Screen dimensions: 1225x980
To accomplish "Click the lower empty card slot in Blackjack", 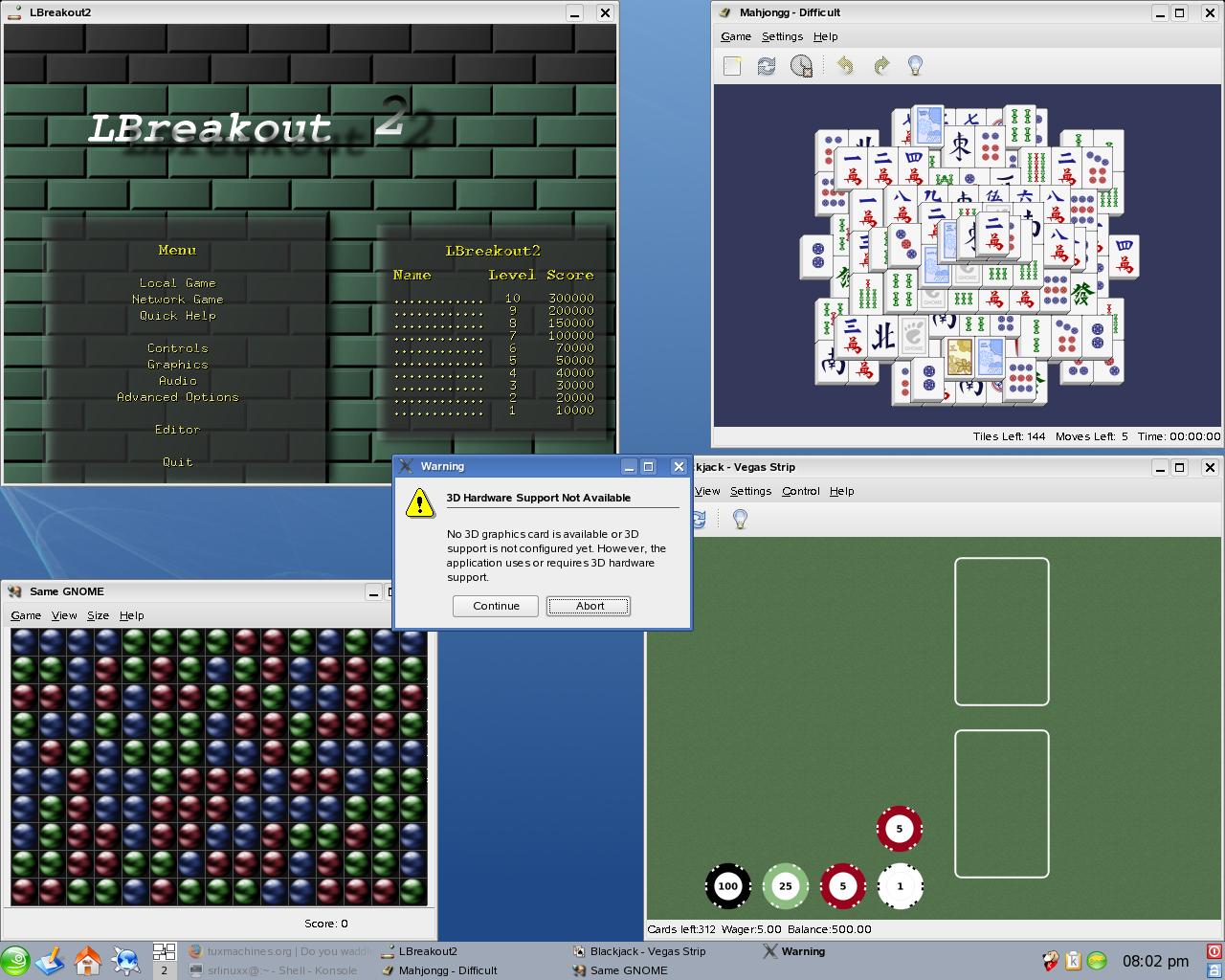I will coord(1001,804).
